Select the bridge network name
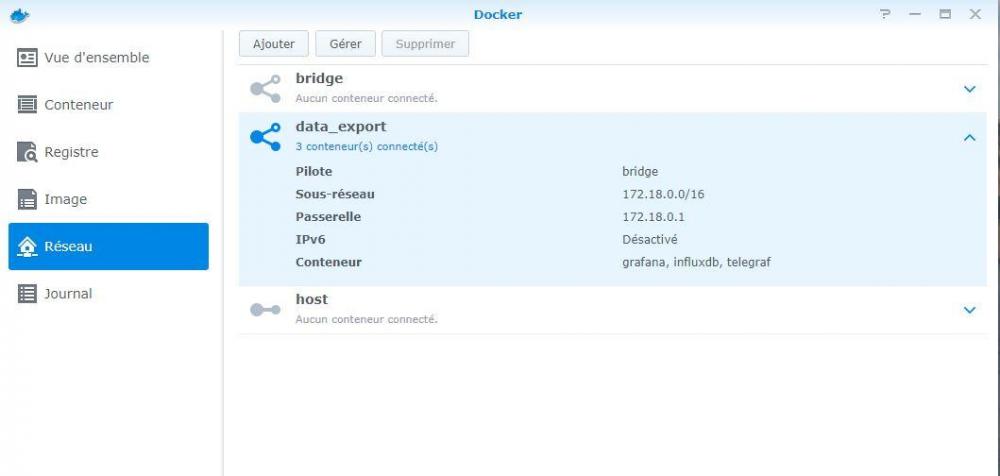 point(319,78)
